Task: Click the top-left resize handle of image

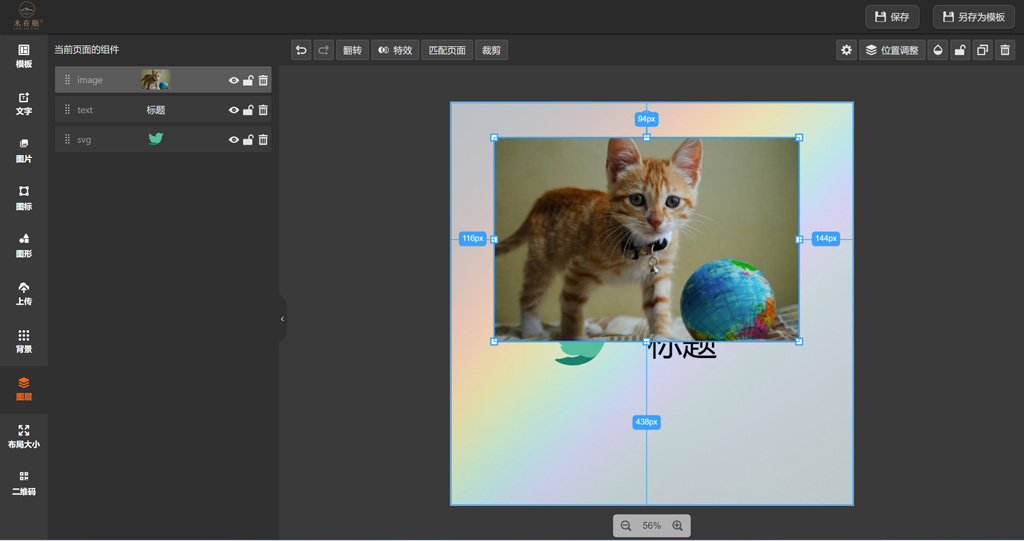Action: pos(494,138)
